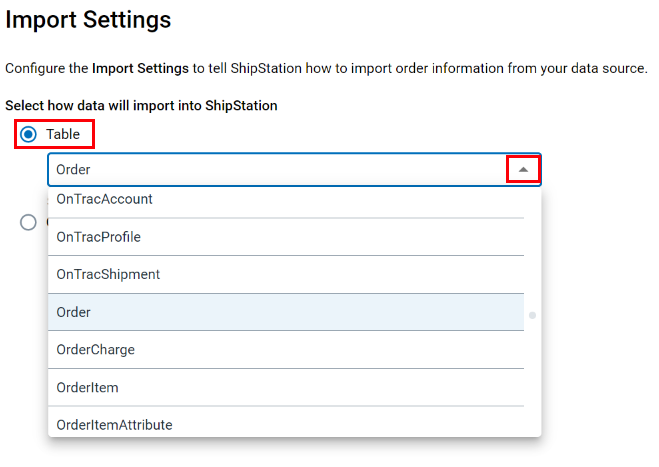This screenshot has height=467, width=659.
Task: Choose OrderItem from the list
Action: point(286,388)
